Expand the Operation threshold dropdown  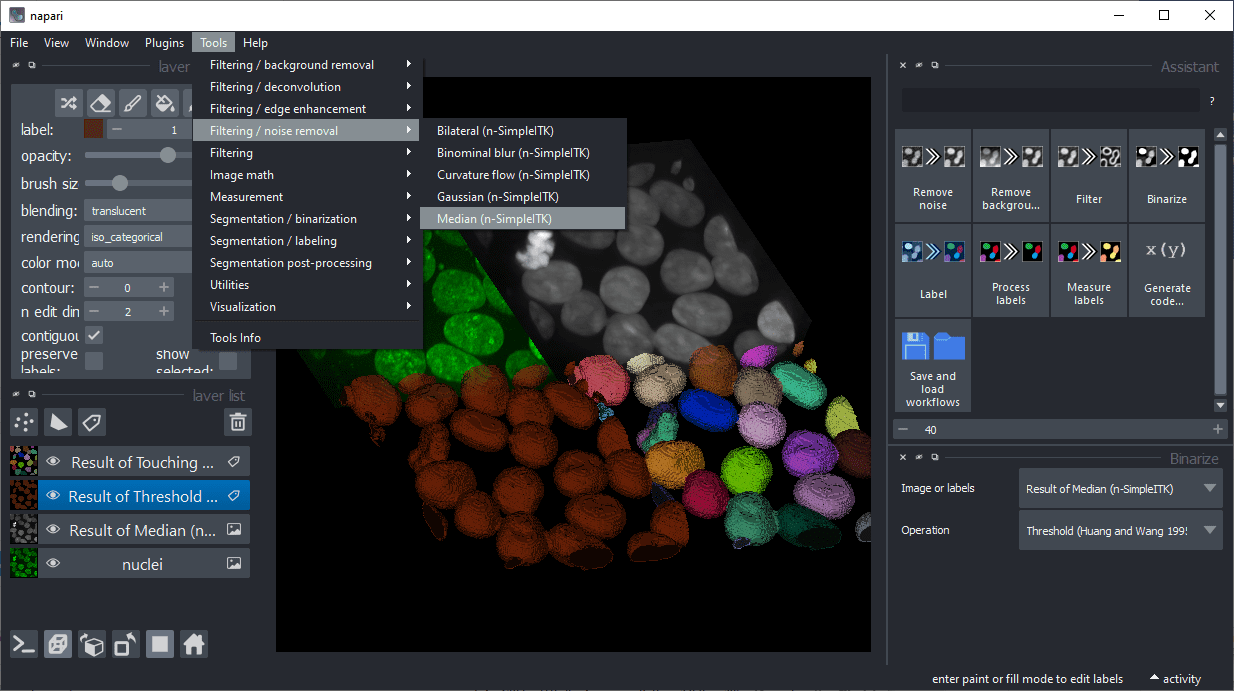tap(1120, 531)
